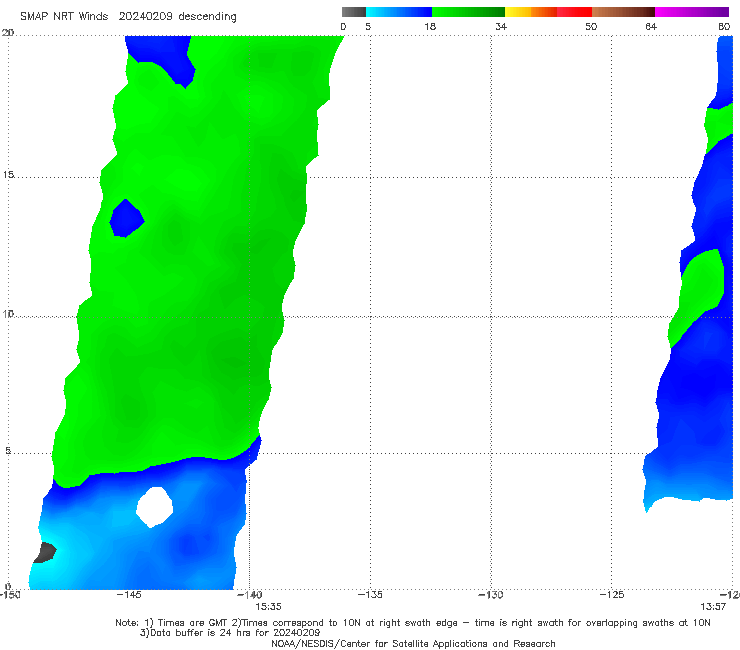Click the longitude axis label -130
This screenshot has height=650, width=740.
tap(491, 594)
